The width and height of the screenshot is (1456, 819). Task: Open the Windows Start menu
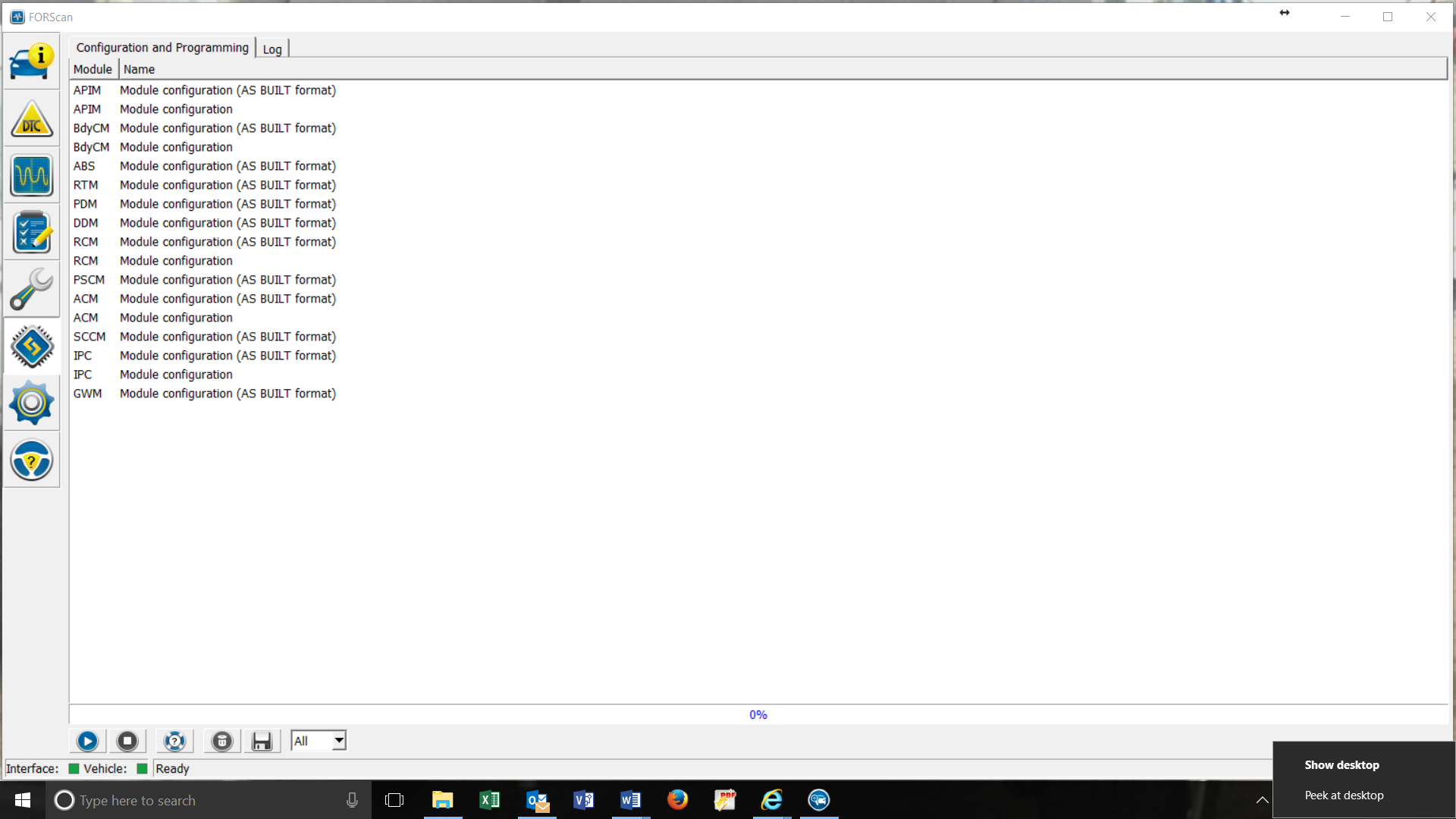coord(22,800)
